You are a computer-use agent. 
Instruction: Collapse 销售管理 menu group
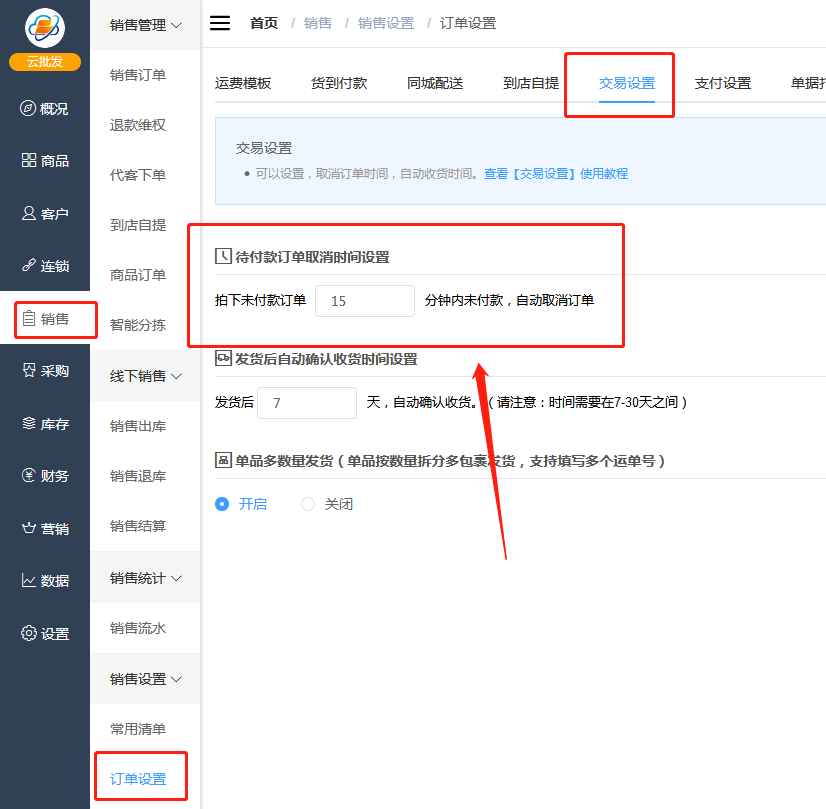point(145,25)
